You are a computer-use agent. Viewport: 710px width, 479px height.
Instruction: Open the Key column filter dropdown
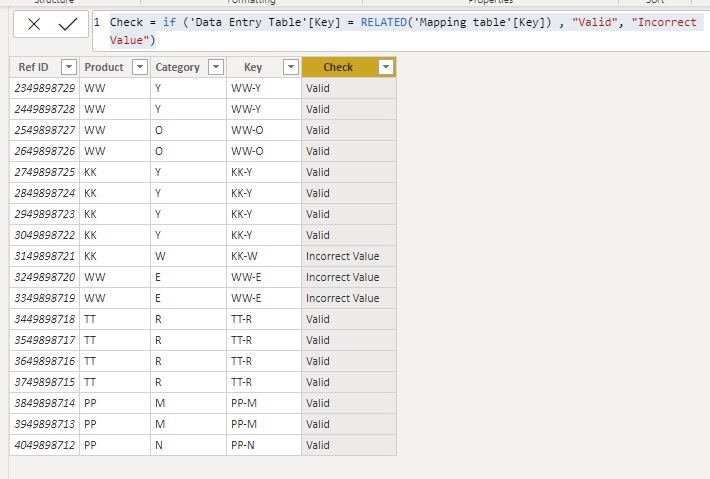click(291, 67)
